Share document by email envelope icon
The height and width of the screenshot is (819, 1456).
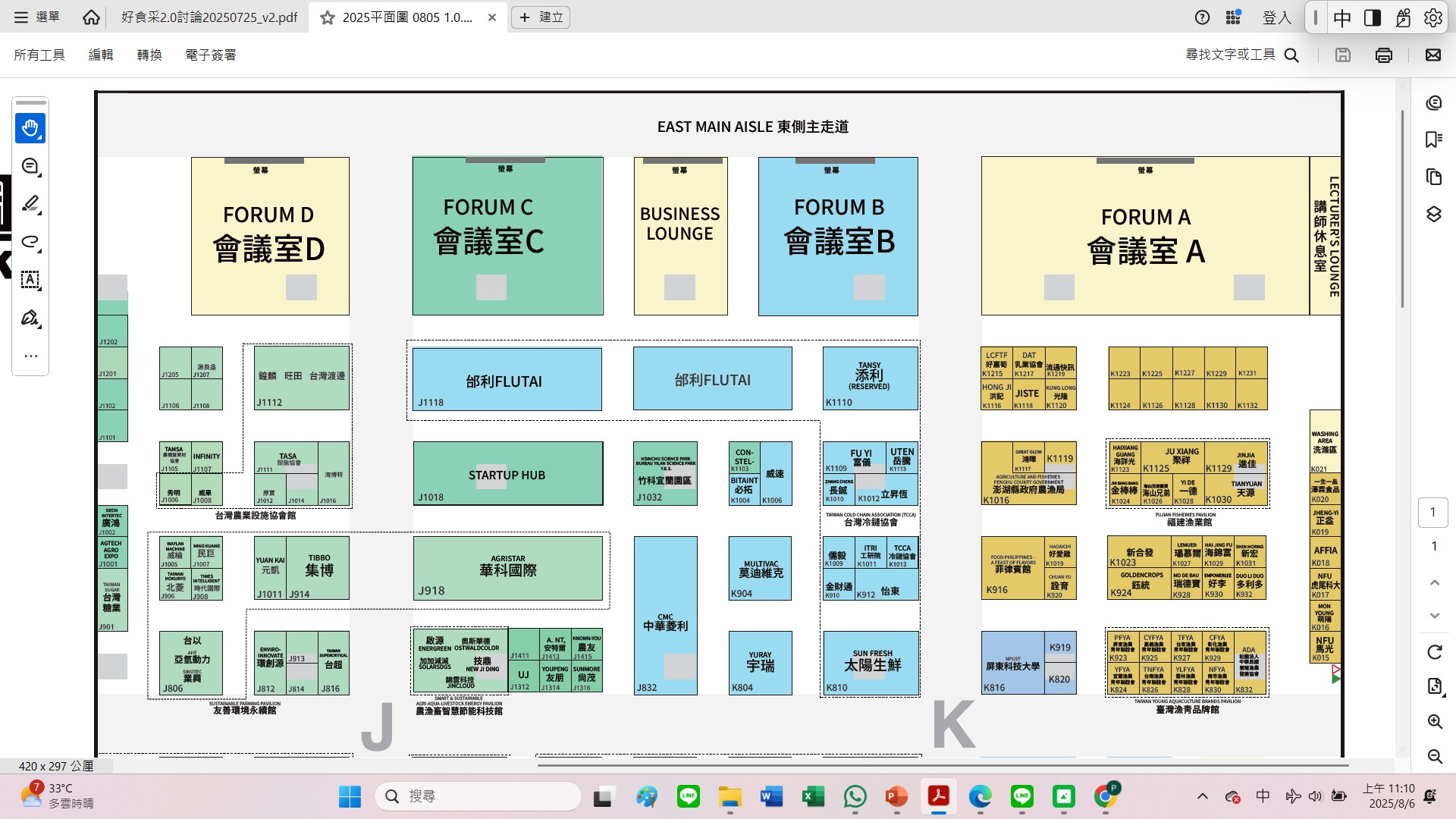tap(1433, 55)
